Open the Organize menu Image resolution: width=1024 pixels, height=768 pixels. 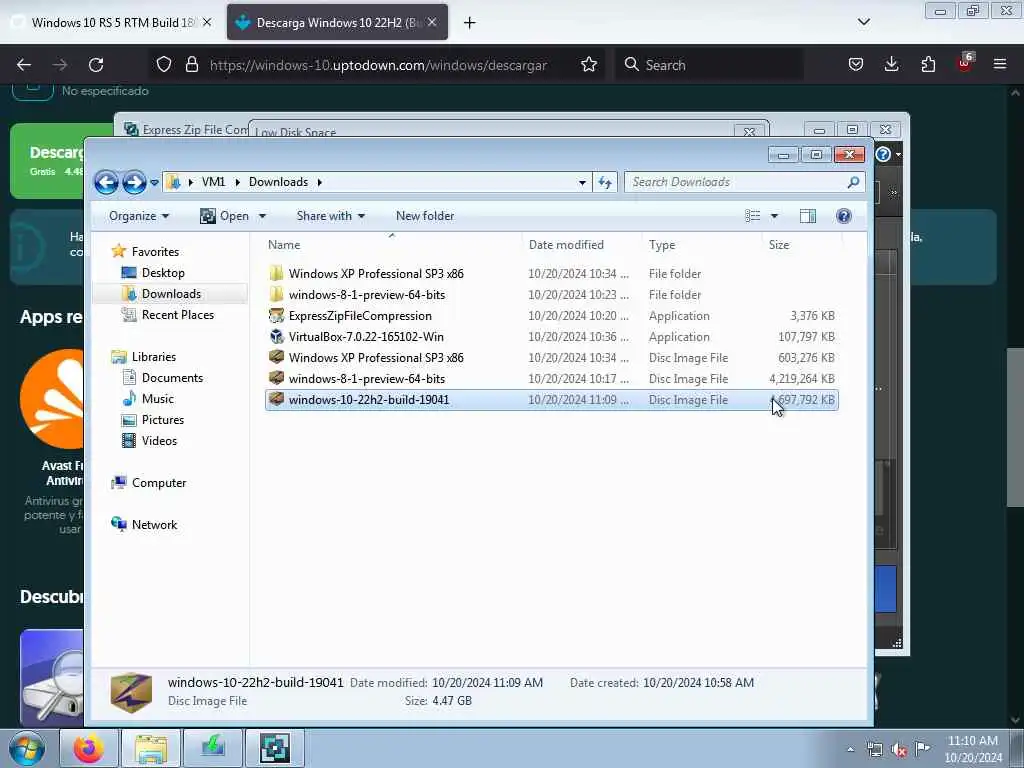139,216
